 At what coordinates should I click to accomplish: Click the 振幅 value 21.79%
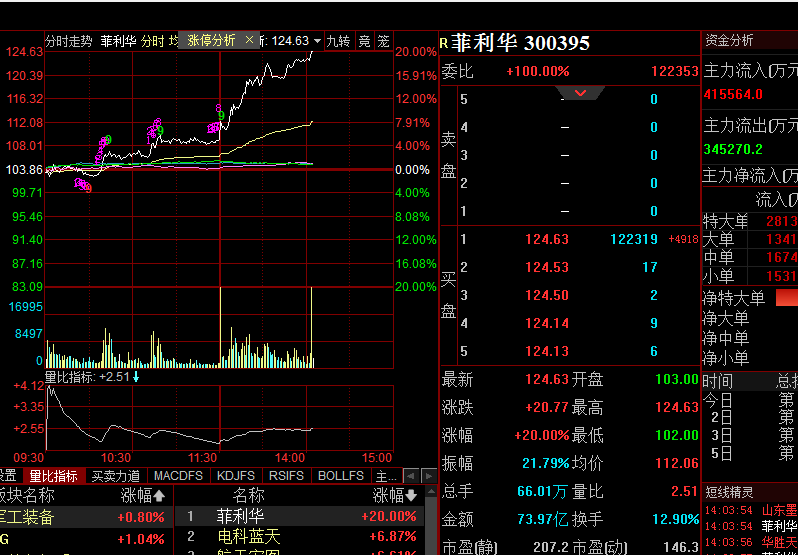click(546, 463)
